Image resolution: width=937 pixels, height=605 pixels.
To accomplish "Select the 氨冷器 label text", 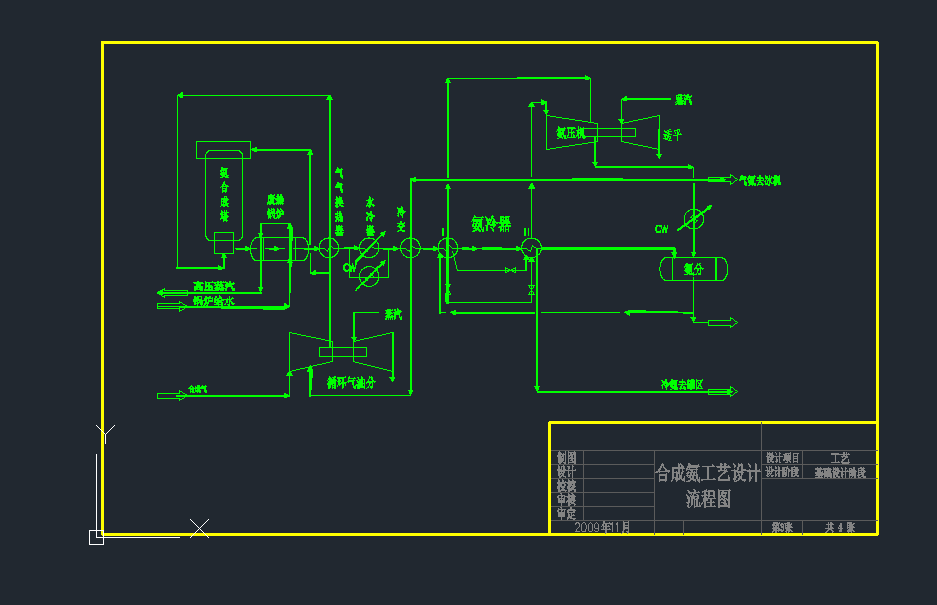I will pos(490,224).
